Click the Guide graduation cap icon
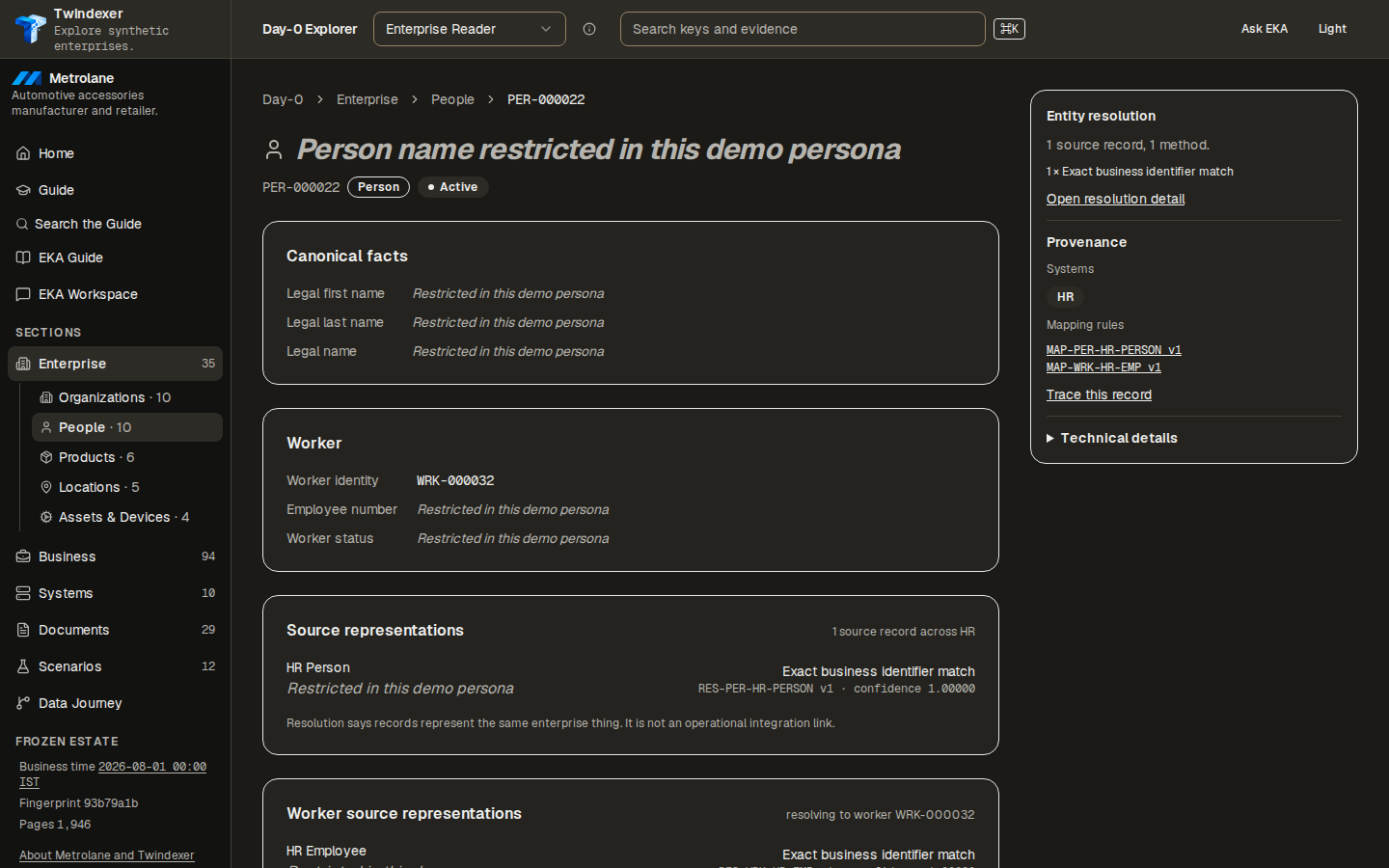1389x868 pixels. [23, 190]
